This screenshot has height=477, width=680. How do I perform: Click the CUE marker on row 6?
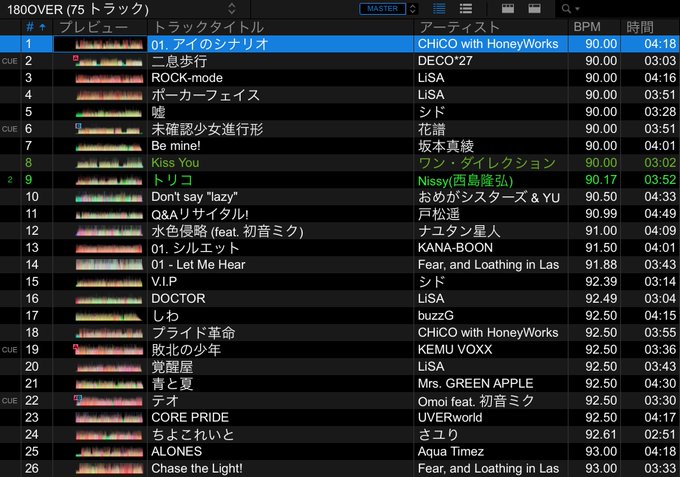10,129
